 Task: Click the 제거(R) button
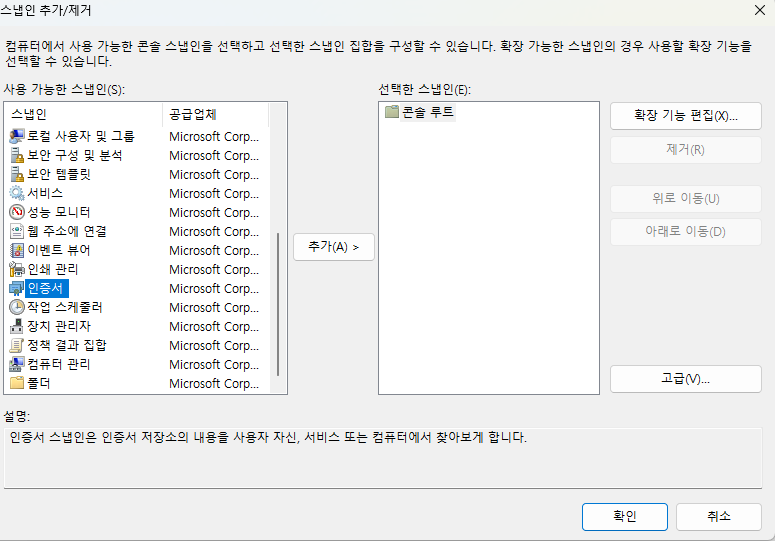pyautogui.click(x=686, y=149)
